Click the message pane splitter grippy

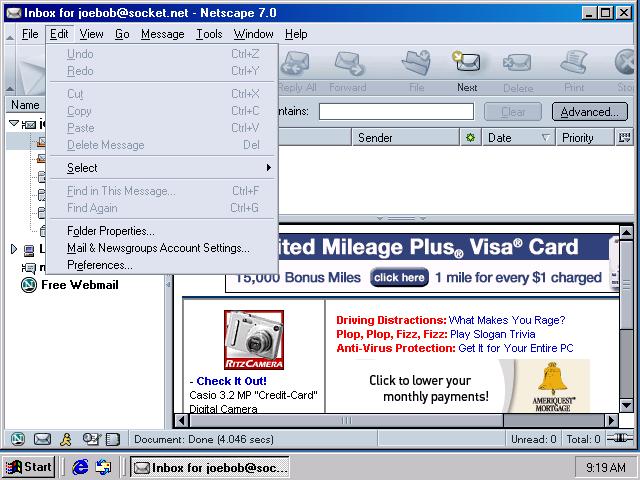[402, 218]
